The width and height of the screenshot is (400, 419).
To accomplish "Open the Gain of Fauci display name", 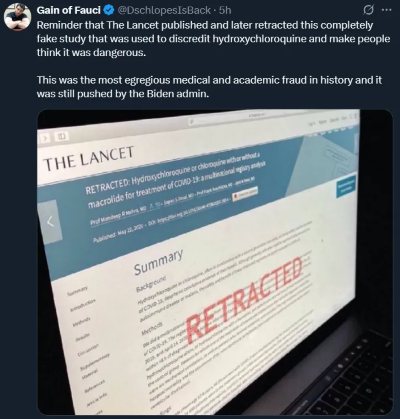I will pyautogui.click(x=68, y=11).
